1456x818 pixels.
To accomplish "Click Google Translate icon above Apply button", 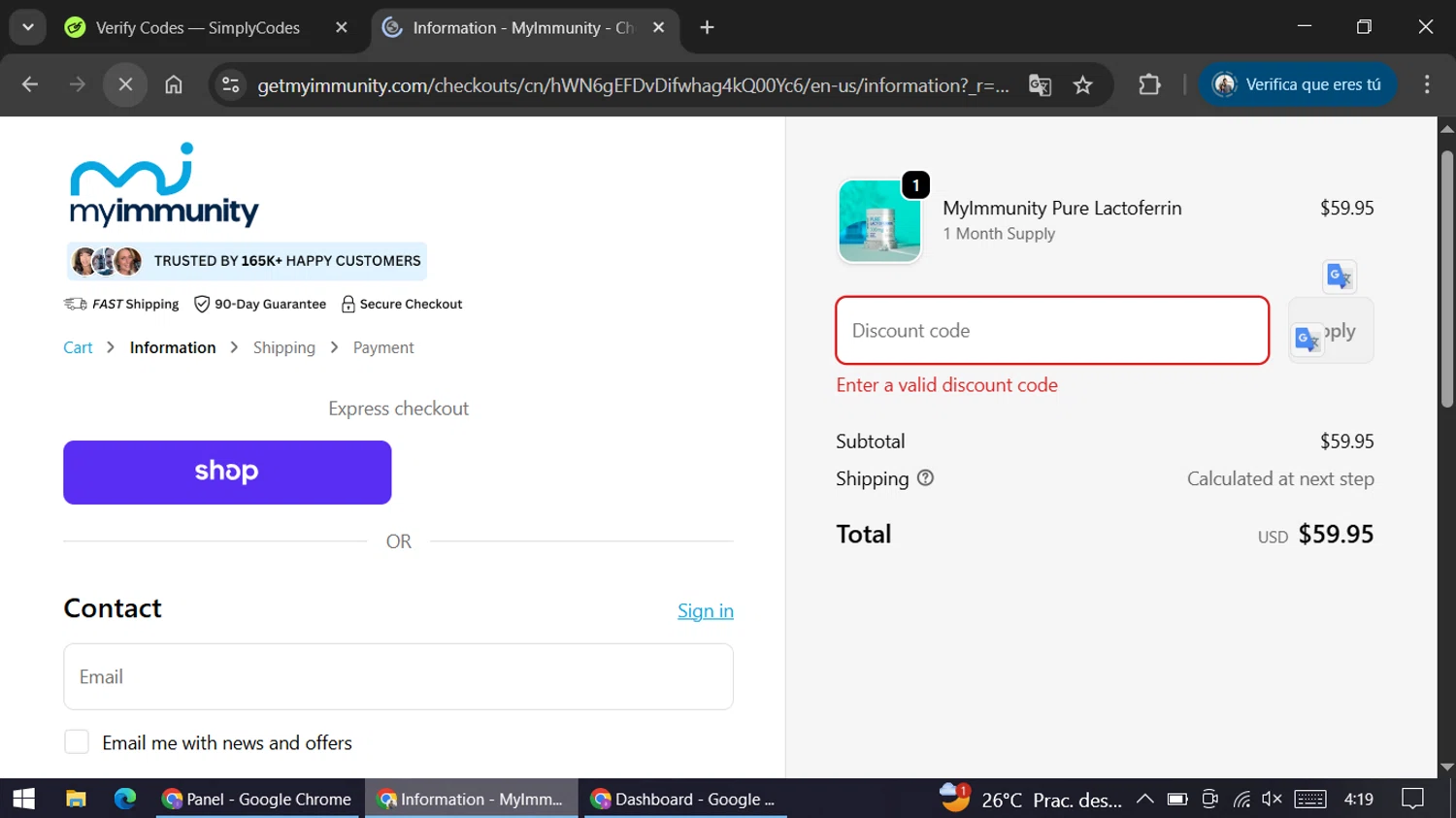I will [x=1340, y=277].
